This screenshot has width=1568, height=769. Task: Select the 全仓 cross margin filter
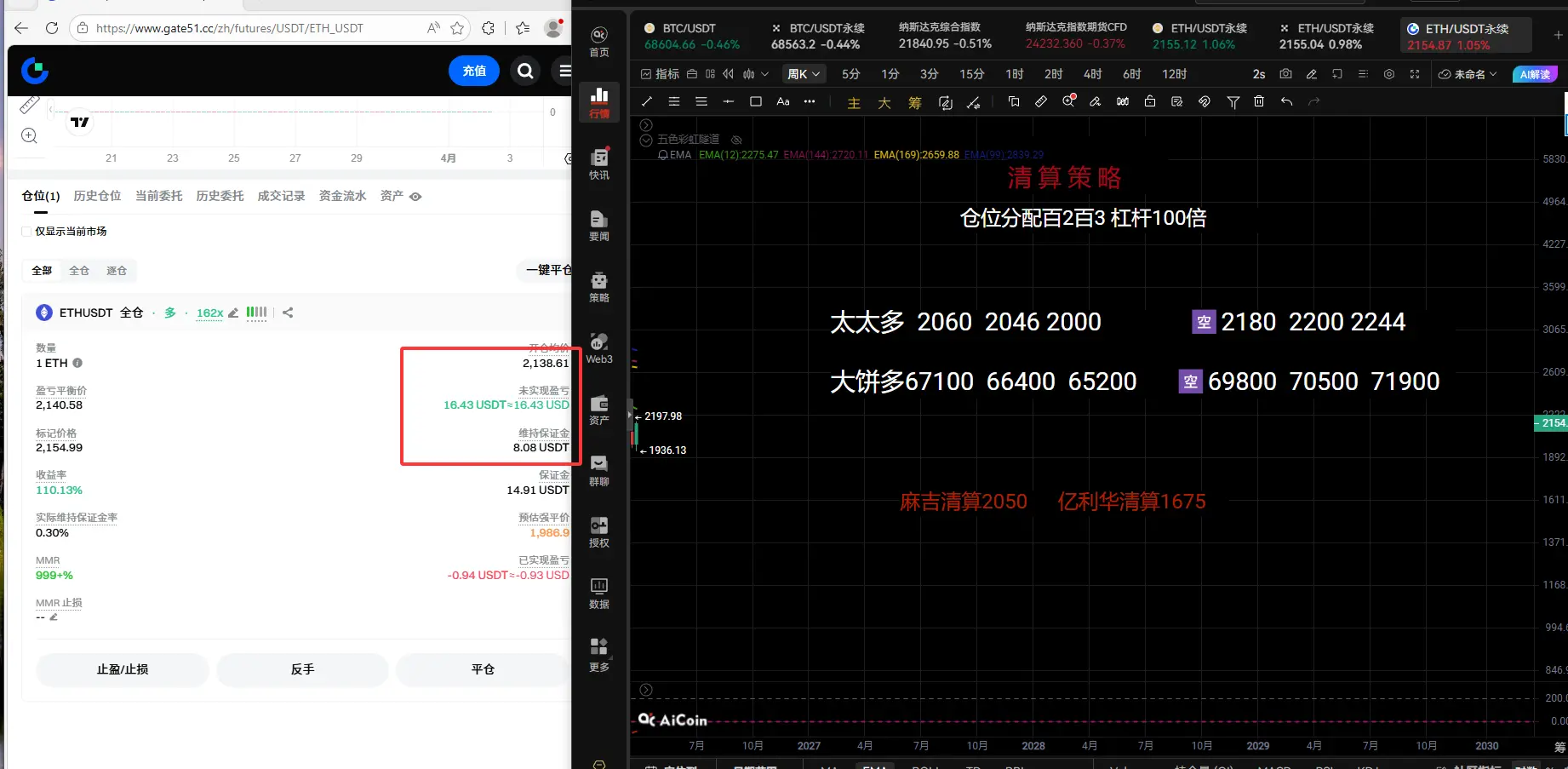click(79, 271)
